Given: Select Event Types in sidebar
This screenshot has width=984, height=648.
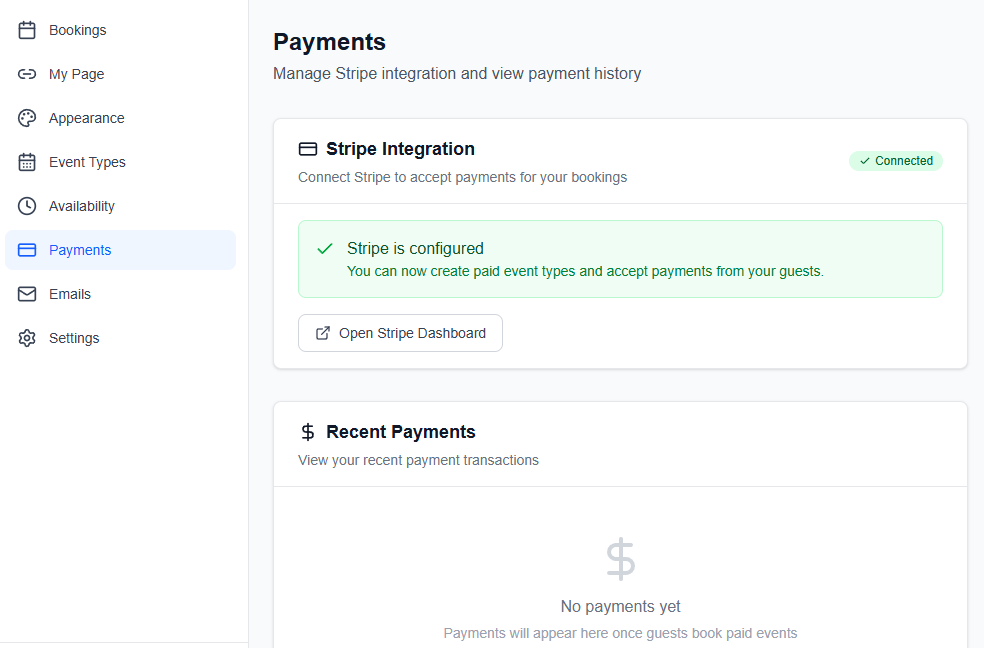Looking at the screenshot, I should 87,162.
